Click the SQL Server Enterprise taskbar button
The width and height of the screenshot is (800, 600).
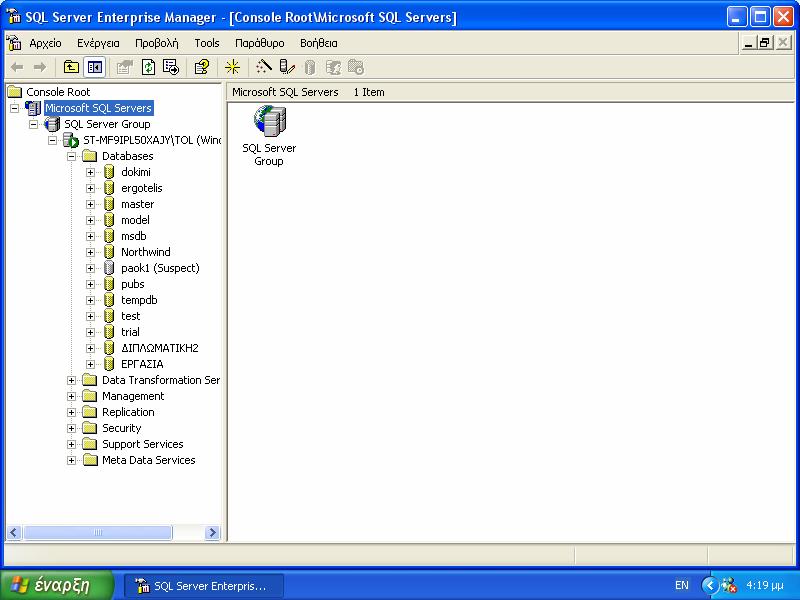[204, 586]
